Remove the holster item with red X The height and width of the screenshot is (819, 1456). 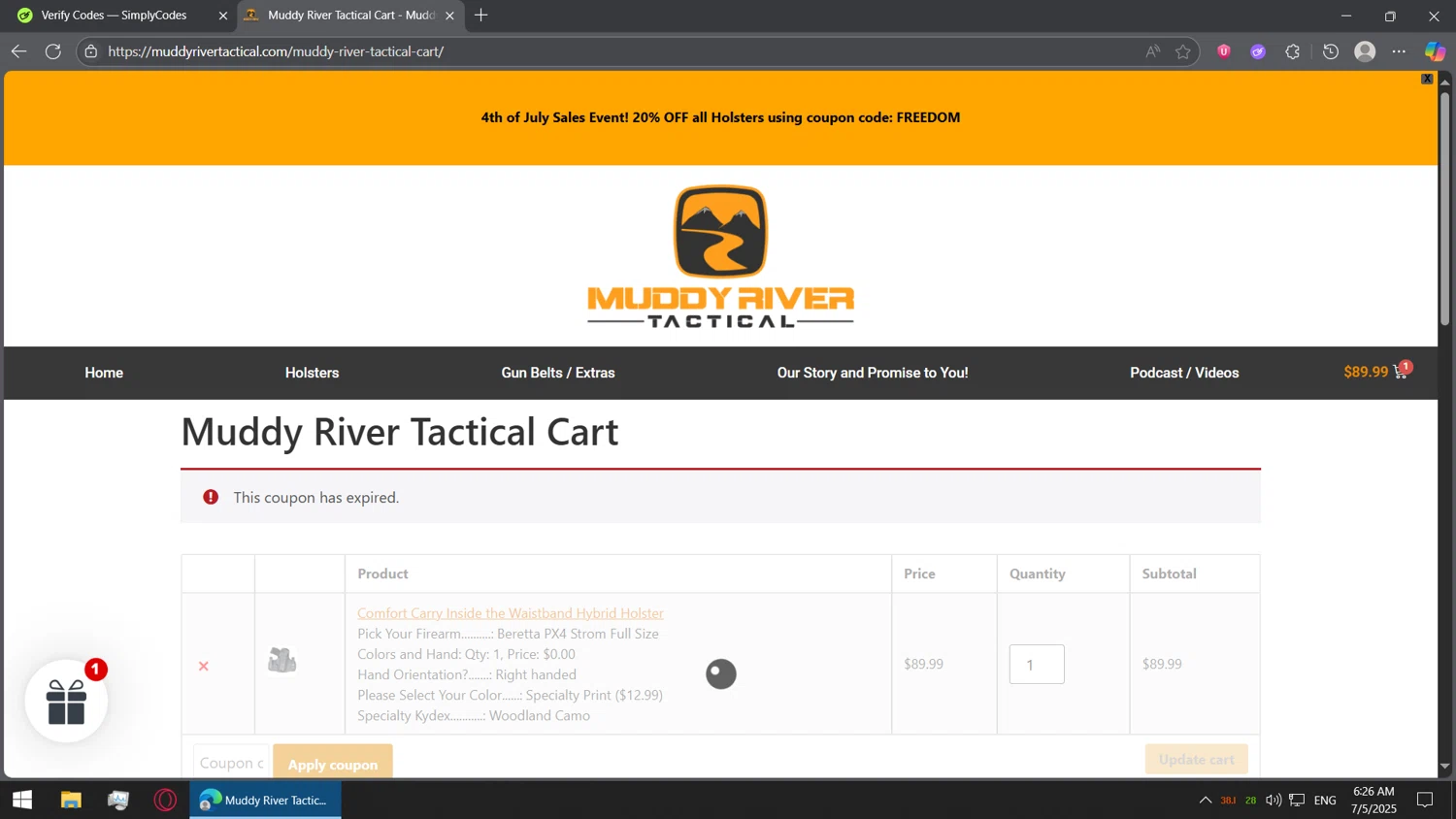pos(204,666)
